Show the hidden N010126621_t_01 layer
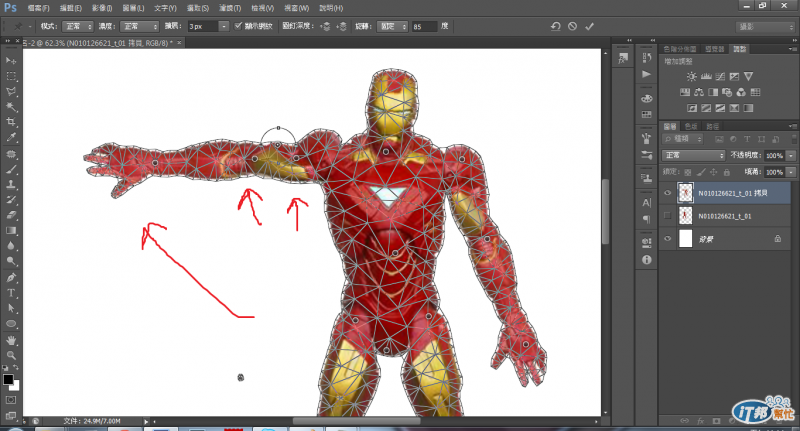 click(x=667, y=216)
